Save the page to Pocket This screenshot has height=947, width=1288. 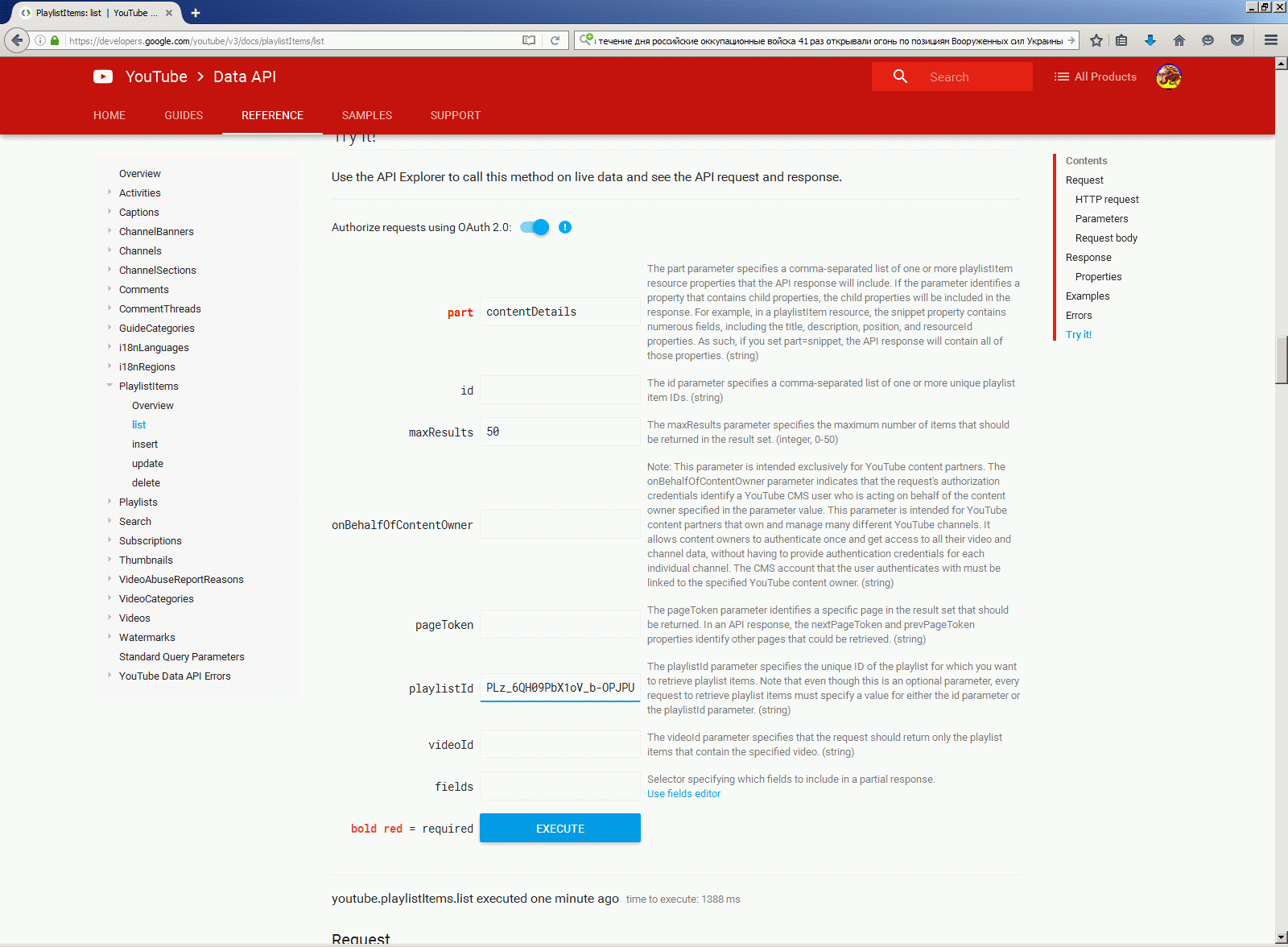point(1237,40)
